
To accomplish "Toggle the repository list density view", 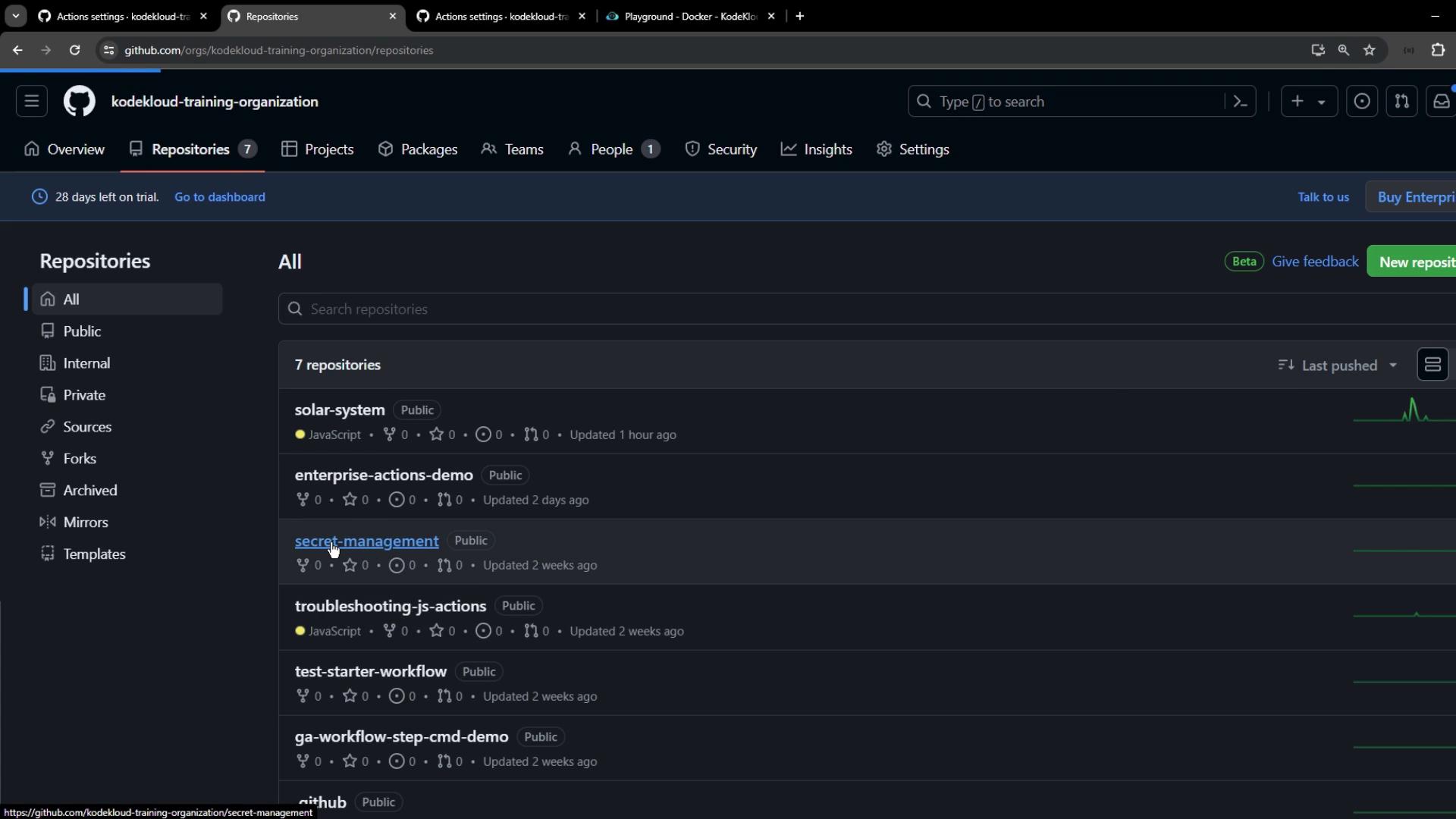I will [1432, 365].
